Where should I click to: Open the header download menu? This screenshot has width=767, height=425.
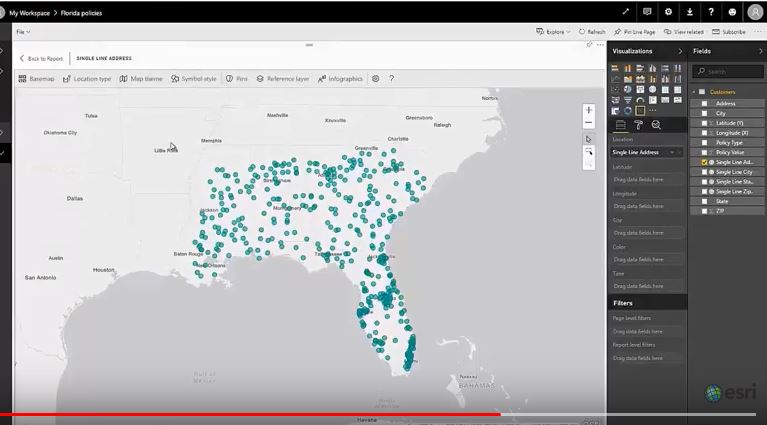pyautogui.click(x=690, y=12)
